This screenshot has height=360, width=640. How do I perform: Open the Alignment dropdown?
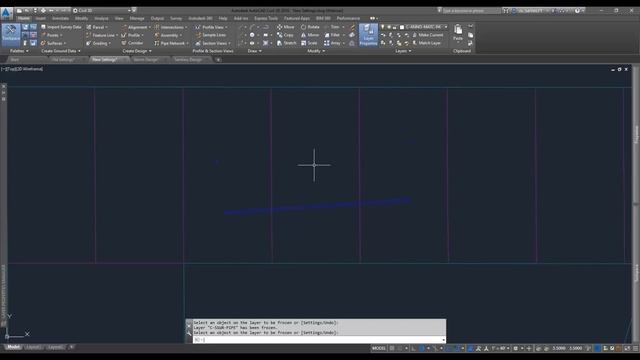click(x=136, y=27)
